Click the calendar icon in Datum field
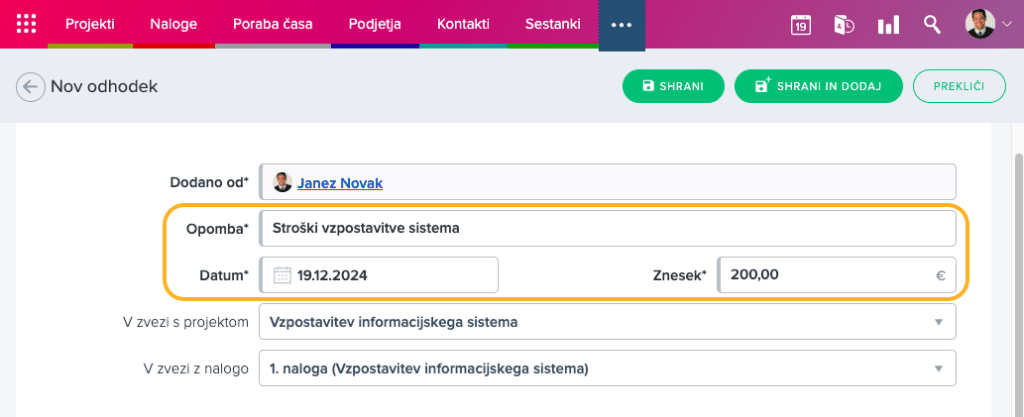 click(281, 275)
